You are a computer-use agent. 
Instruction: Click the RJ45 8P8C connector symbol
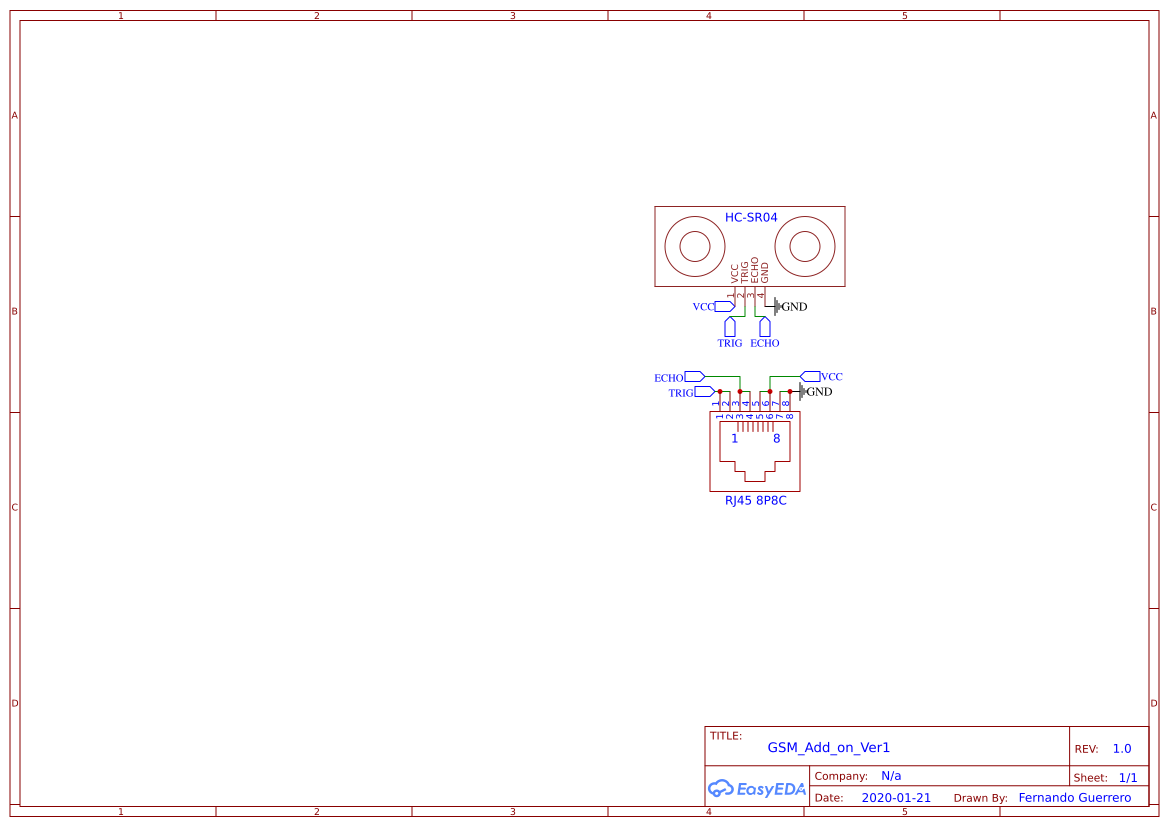[754, 452]
